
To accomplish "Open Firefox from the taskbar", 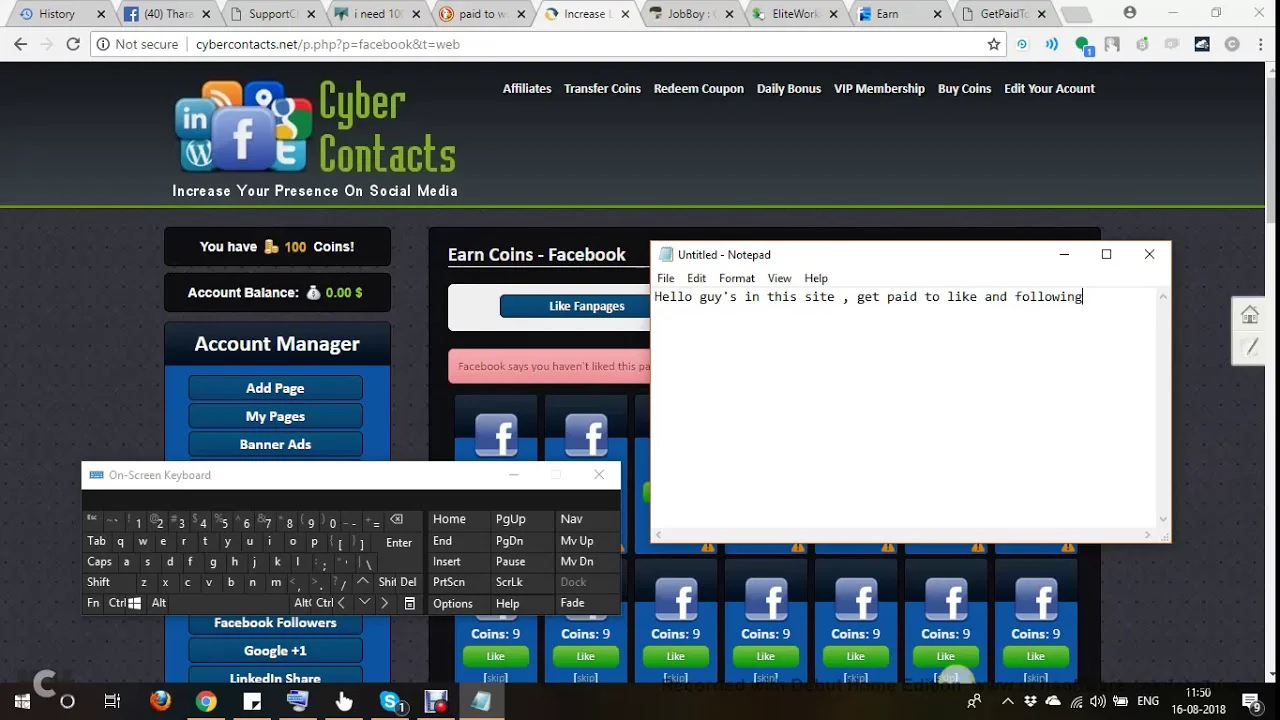I will pos(160,701).
